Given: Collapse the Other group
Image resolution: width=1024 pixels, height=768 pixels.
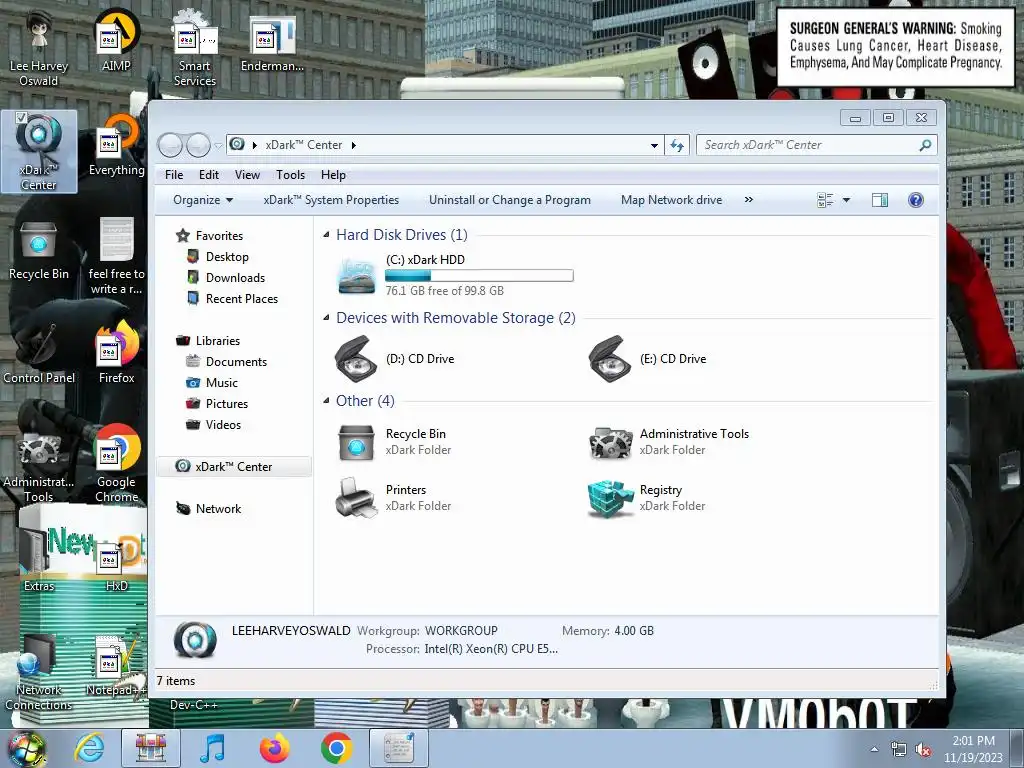Looking at the screenshot, I should (326, 400).
